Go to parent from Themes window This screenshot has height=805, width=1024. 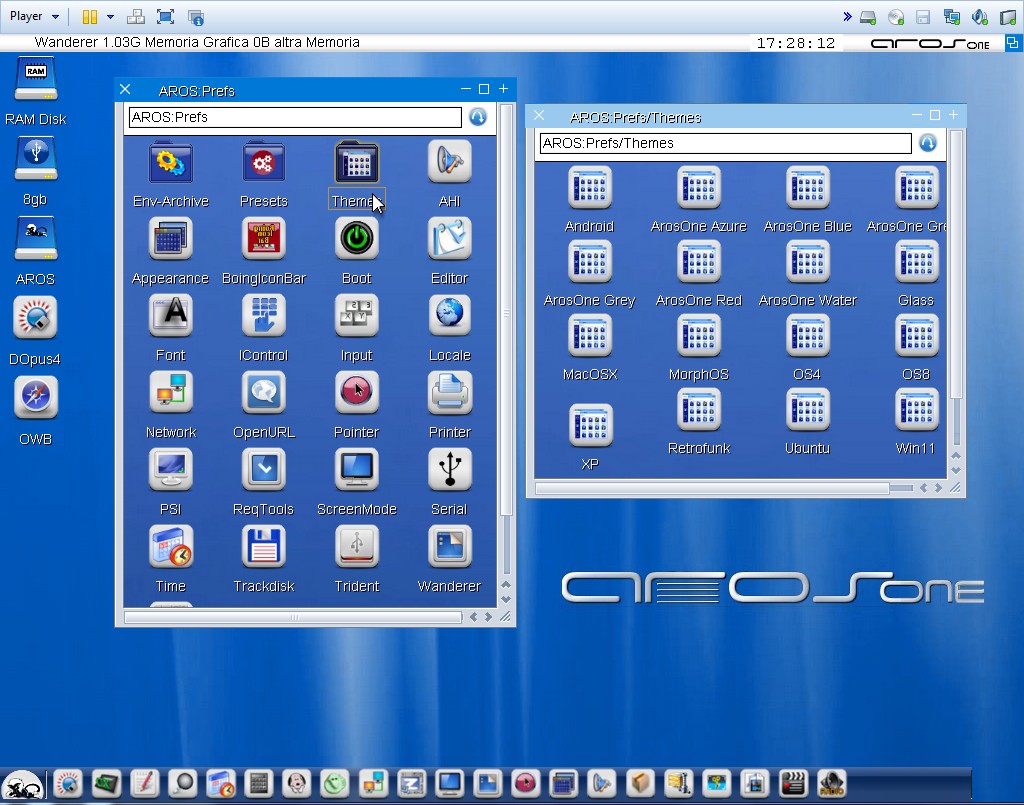click(927, 143)
